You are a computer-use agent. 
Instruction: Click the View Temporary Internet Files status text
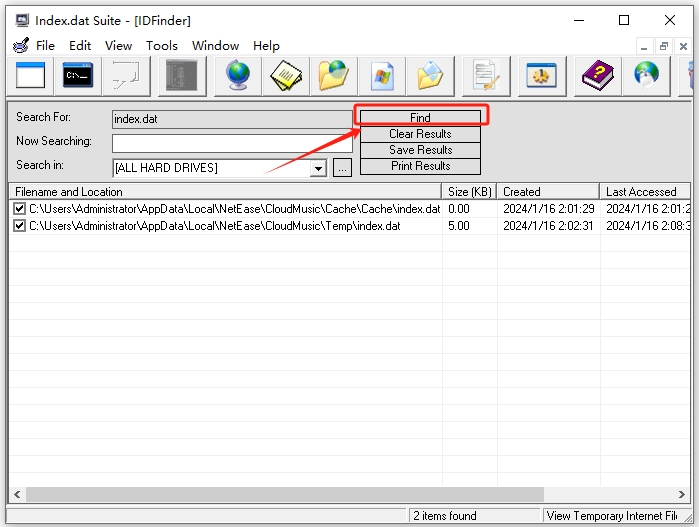click(x=612, y=516)
